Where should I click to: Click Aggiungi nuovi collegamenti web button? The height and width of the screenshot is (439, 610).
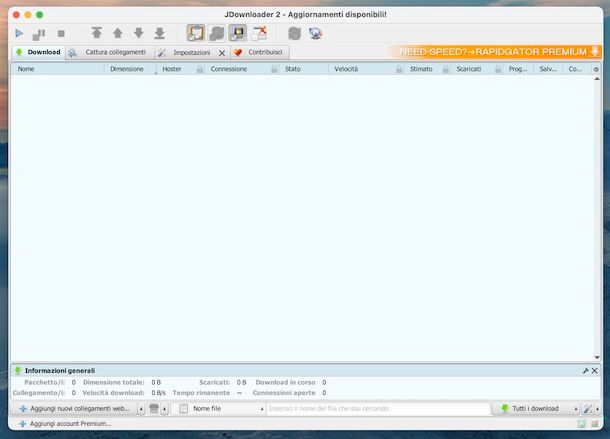74,409
